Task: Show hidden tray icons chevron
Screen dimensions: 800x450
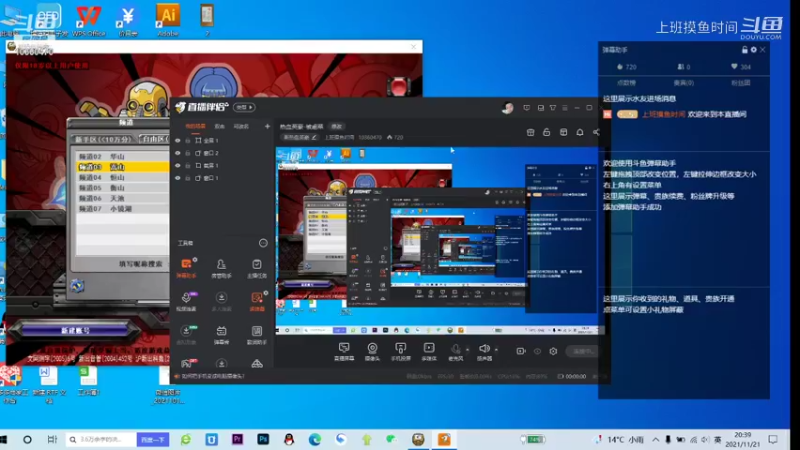Action: pos(656,439)
